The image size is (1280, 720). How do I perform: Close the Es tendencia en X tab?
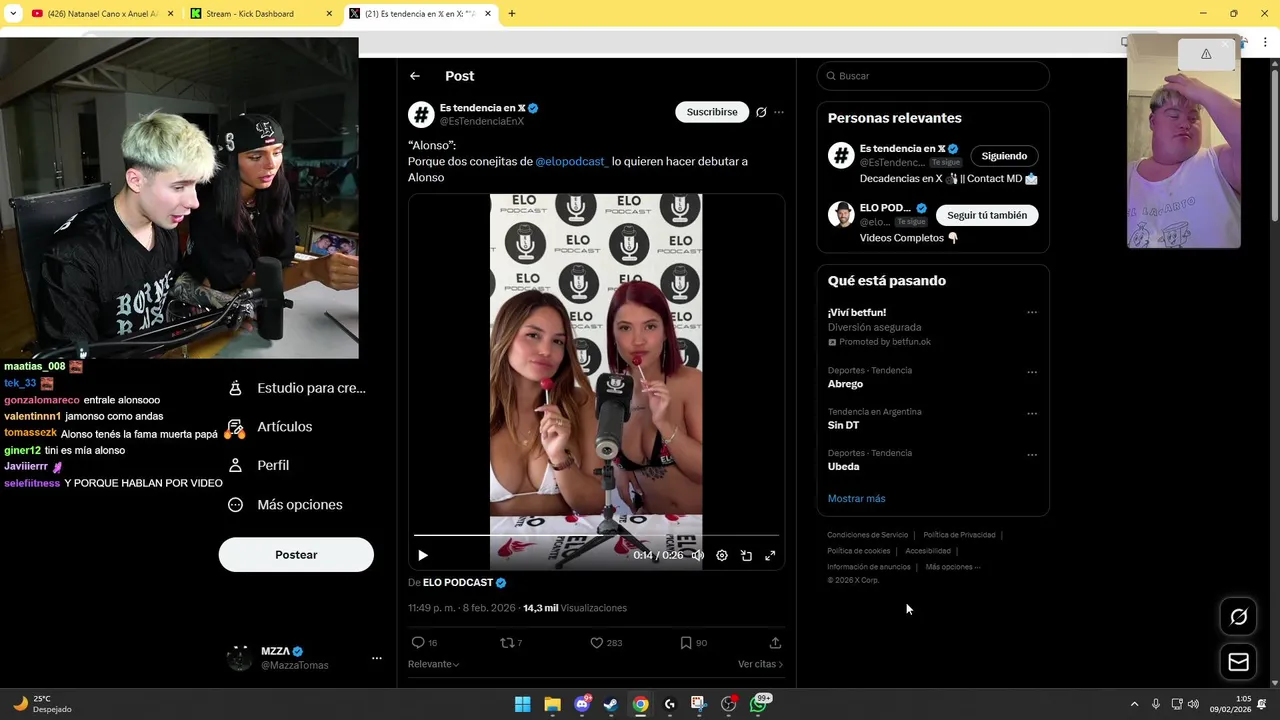tap(488, 14)
